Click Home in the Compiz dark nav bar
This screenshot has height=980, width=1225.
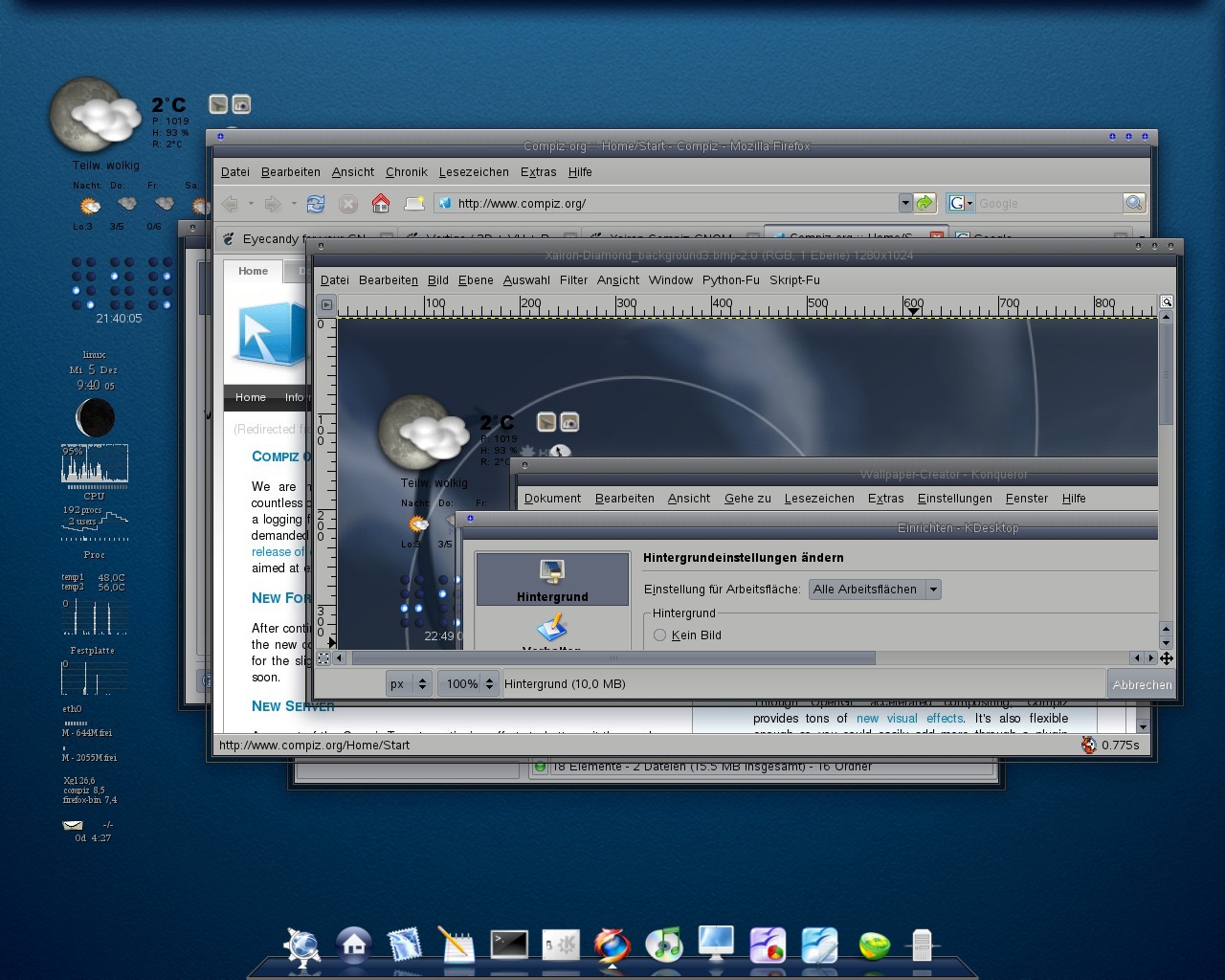click(x=251, y=397)
